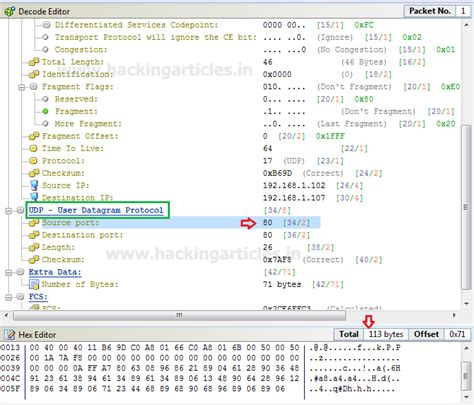Click the Time To Live field icon

(33, 148)
